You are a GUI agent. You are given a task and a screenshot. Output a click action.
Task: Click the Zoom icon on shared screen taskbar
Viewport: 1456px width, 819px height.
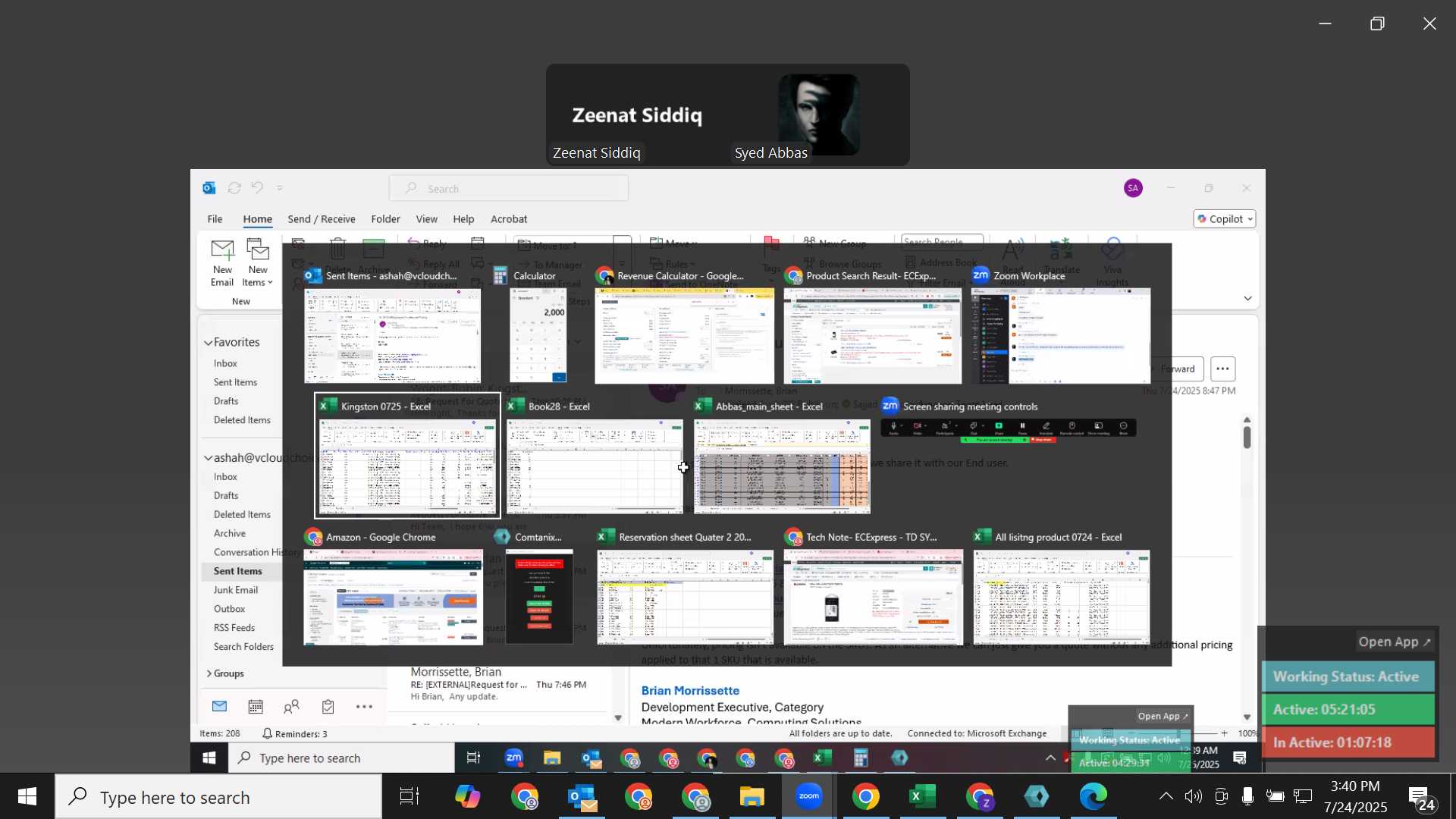(x=514, y=758)
